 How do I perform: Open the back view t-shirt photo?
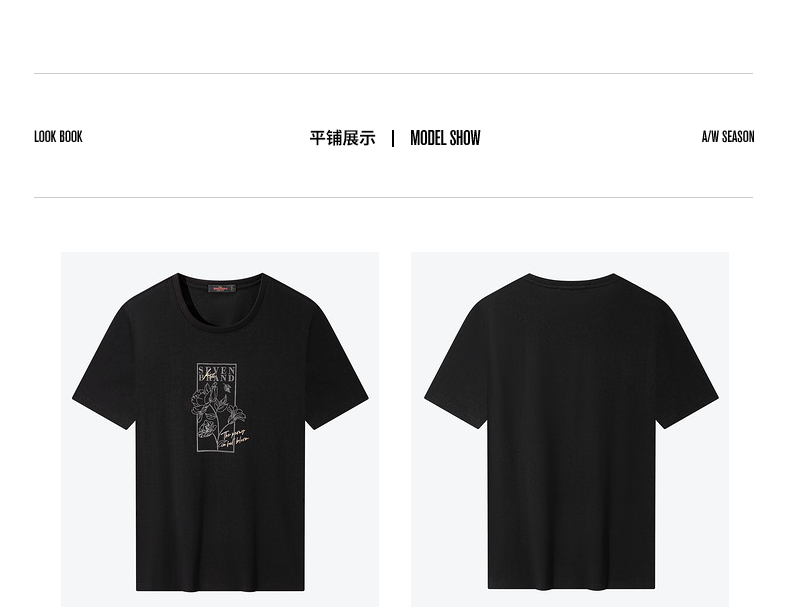(570, 429)
